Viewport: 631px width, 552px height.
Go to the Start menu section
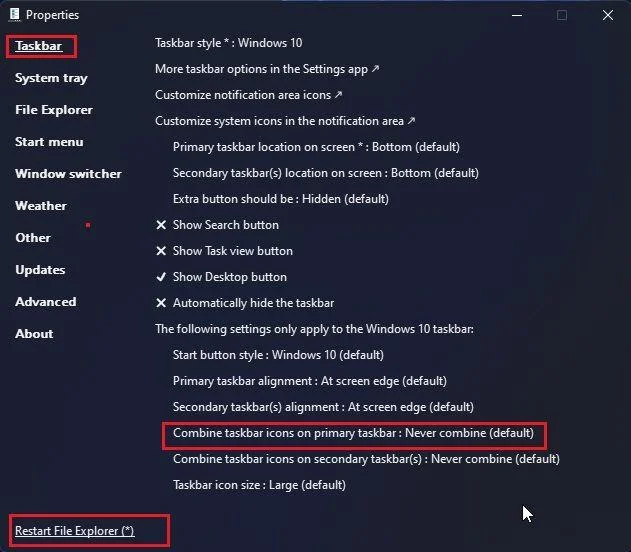tap(49, 142)
